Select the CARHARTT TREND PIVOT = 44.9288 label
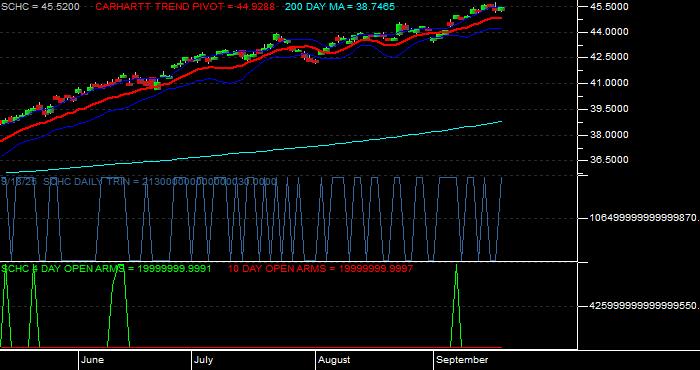Image resolution: width=700 pixels, height=370 pixels. coord(185,7)
